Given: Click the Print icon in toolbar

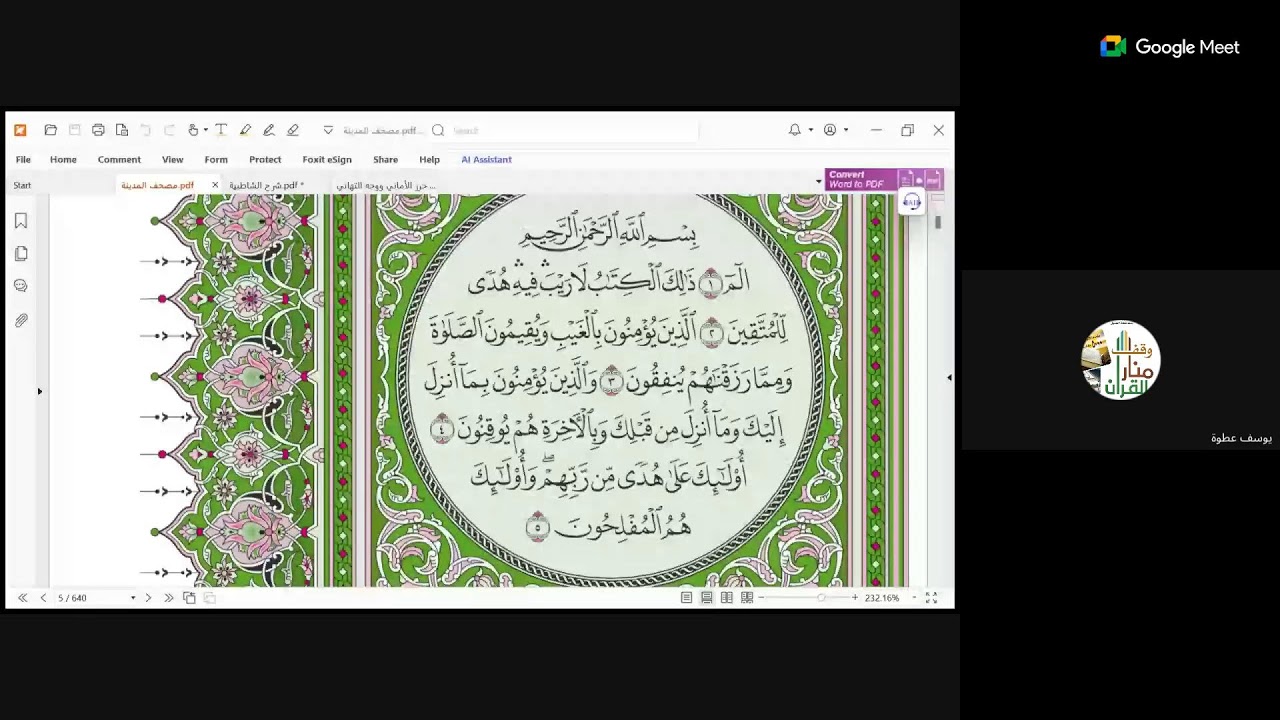Looking at the screenshot, I should (x=98, y=130).
